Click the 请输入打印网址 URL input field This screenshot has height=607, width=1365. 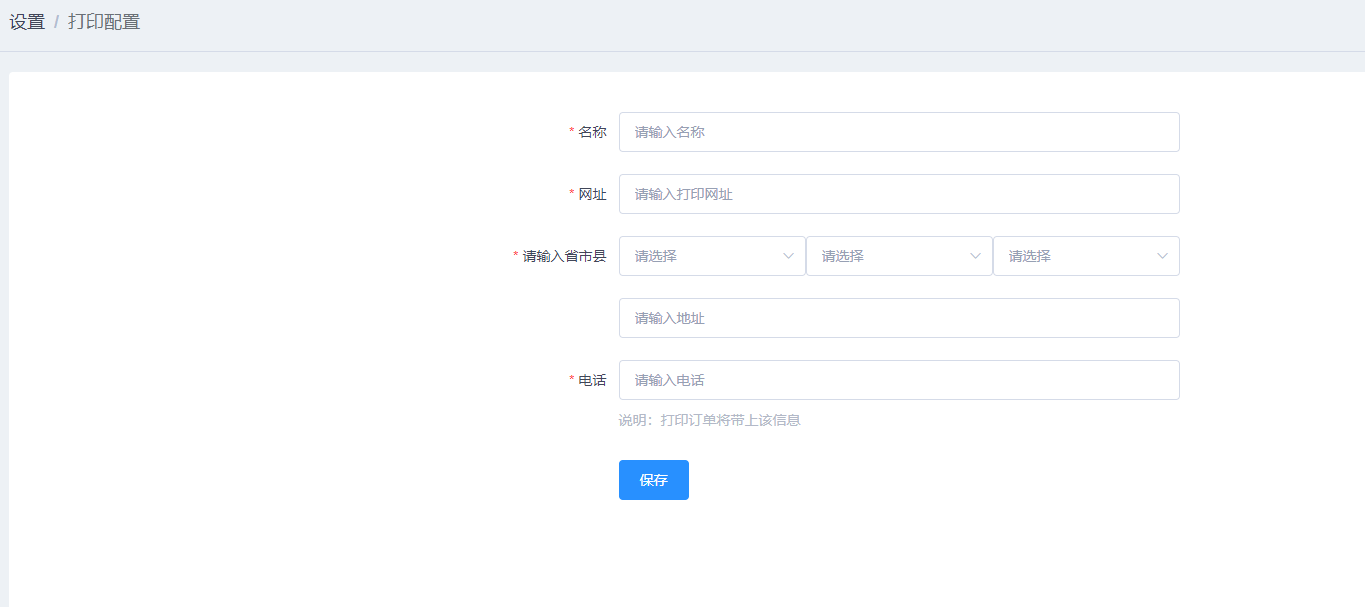coord(898,194)
